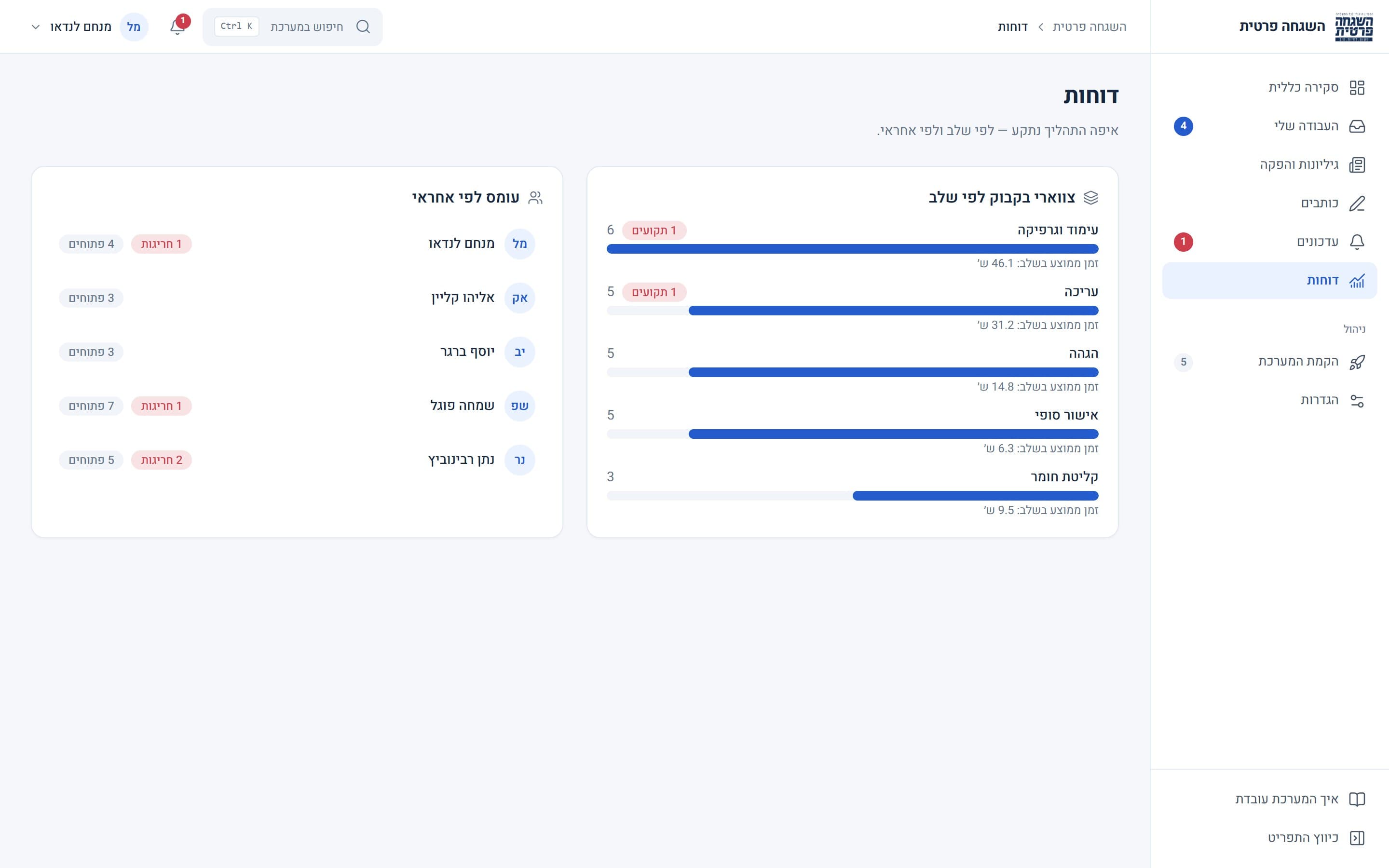The width and height of the screenshot is (1389, 868).
Task: Click the קליטת חומר progress bar
Action: 852,496
